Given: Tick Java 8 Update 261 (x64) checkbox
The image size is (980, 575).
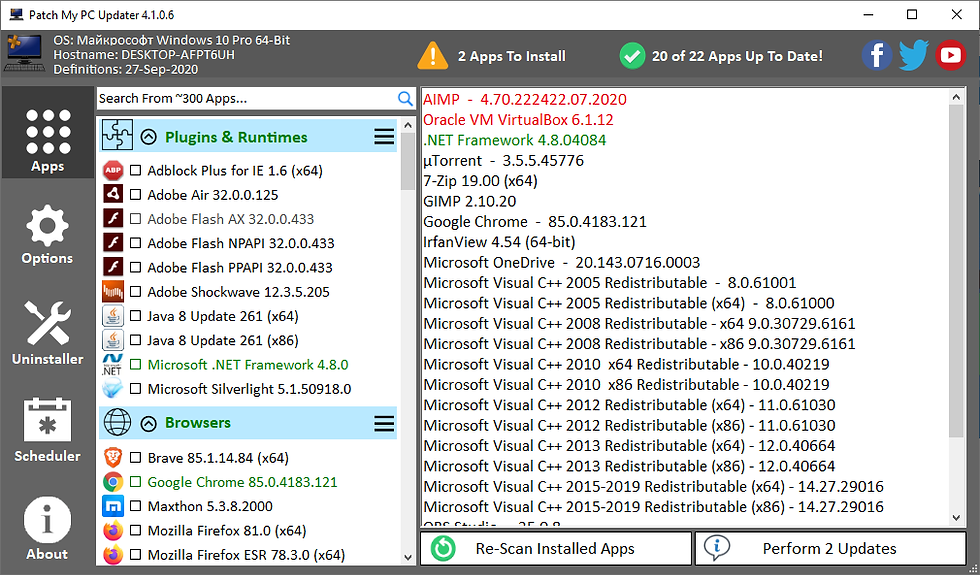Looking at the screenshot, I should point(136,316).
